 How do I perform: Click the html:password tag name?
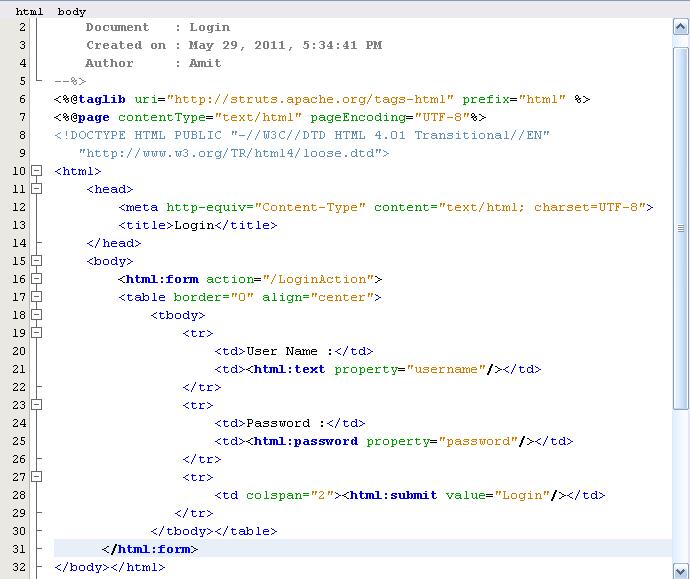pos(306,441)
